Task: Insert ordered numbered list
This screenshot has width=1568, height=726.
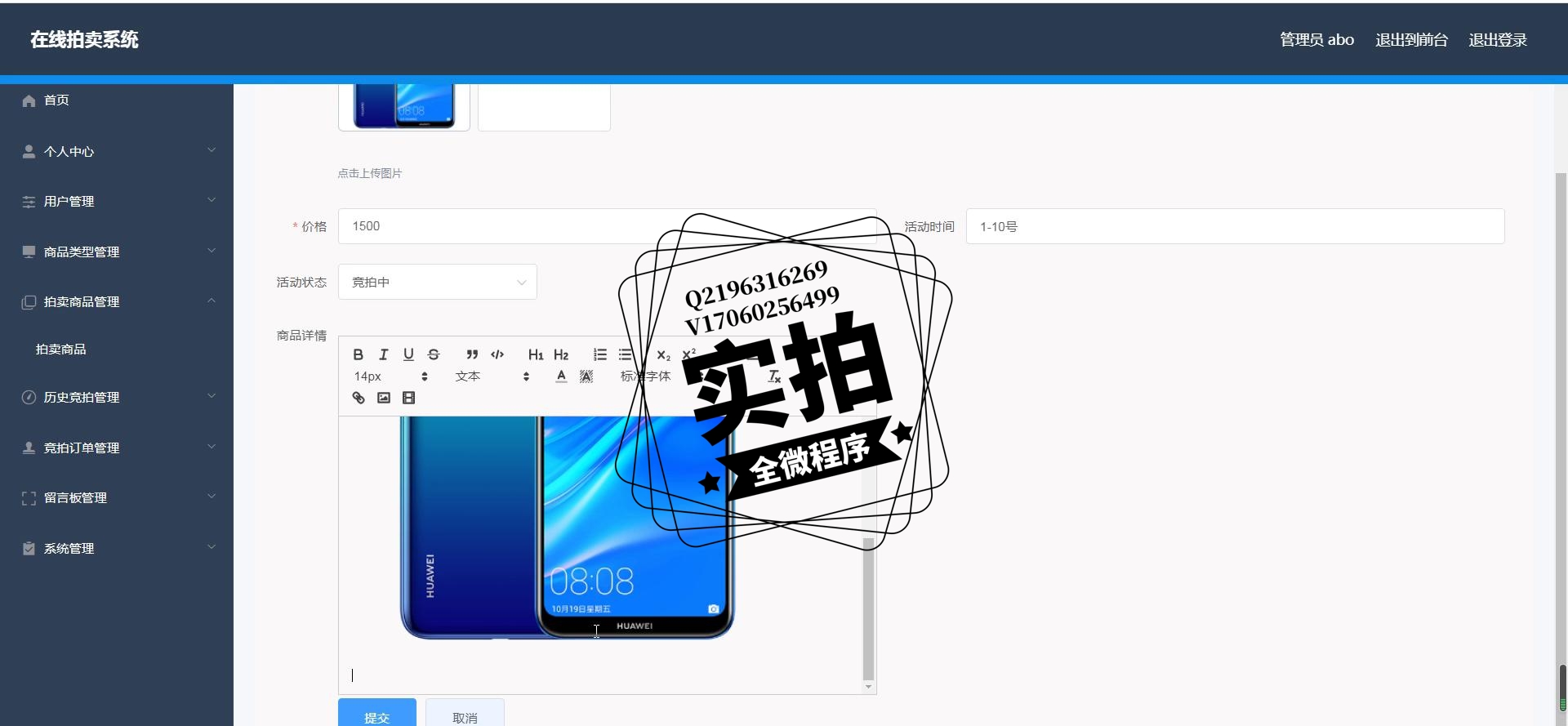Action: [x=599, y=354]
